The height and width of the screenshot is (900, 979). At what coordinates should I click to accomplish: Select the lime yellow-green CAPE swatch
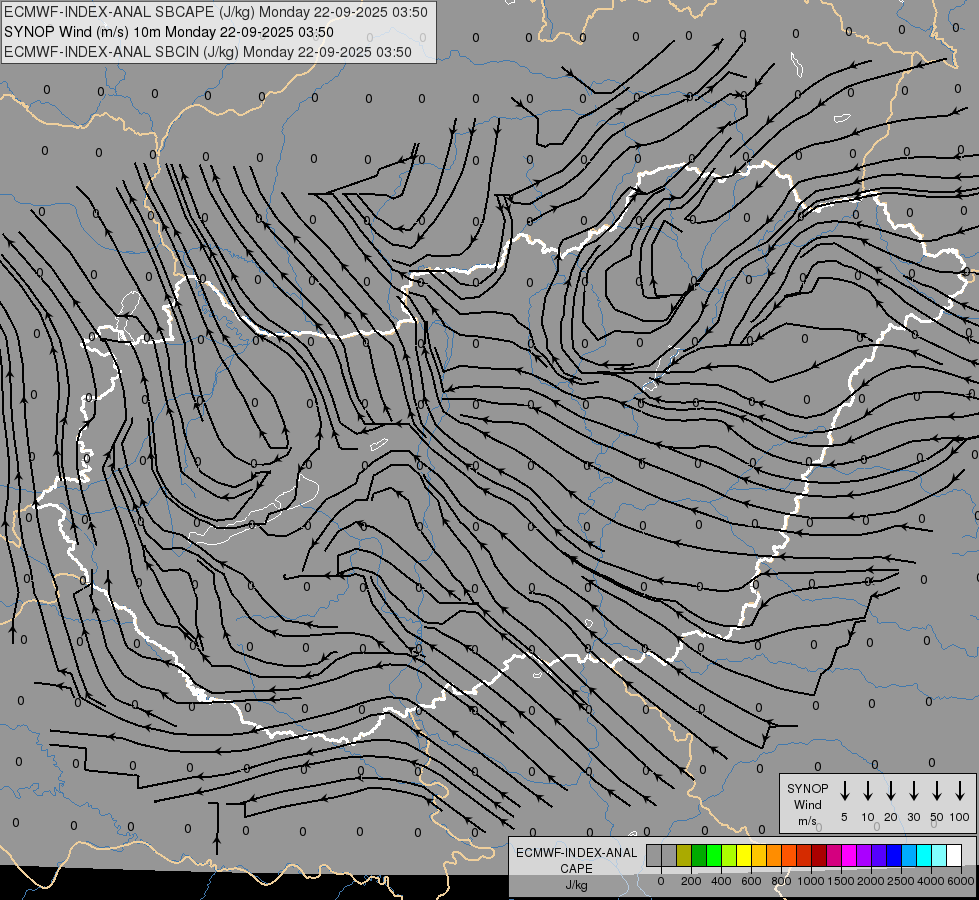point(729,855)
